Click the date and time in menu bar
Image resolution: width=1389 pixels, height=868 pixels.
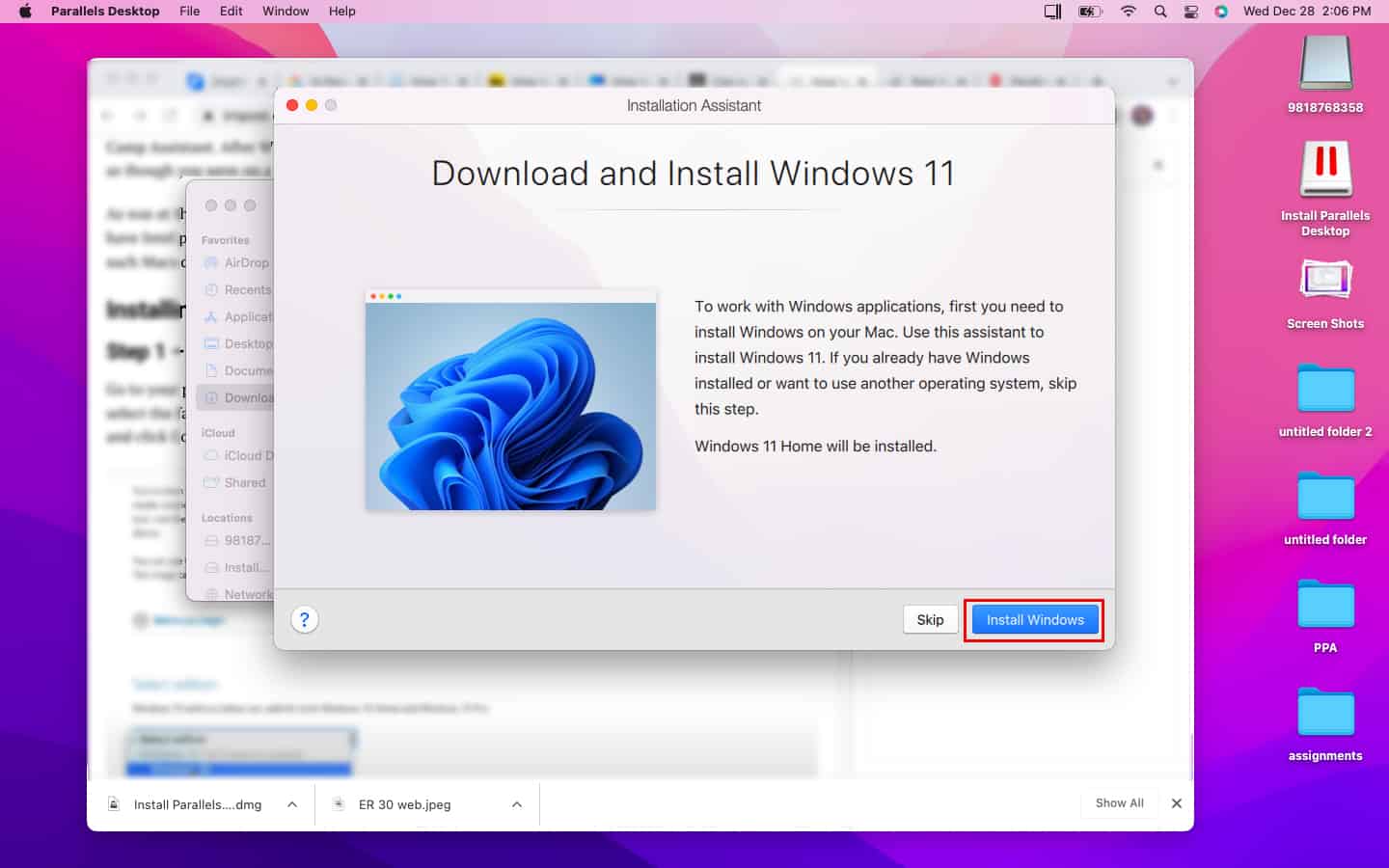click(1307, 11)
